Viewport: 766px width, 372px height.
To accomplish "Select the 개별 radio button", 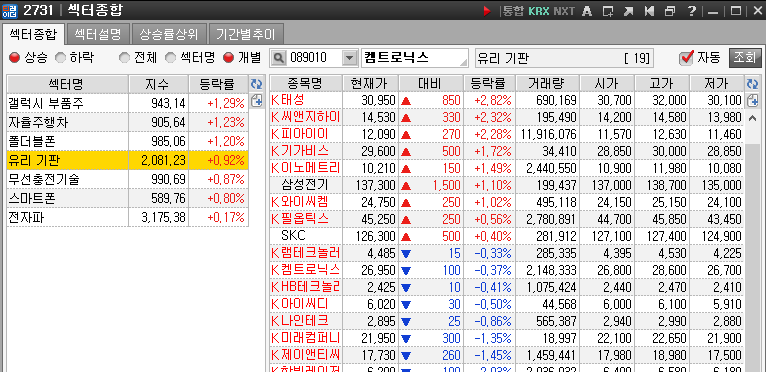I will [x=228, y=58].
